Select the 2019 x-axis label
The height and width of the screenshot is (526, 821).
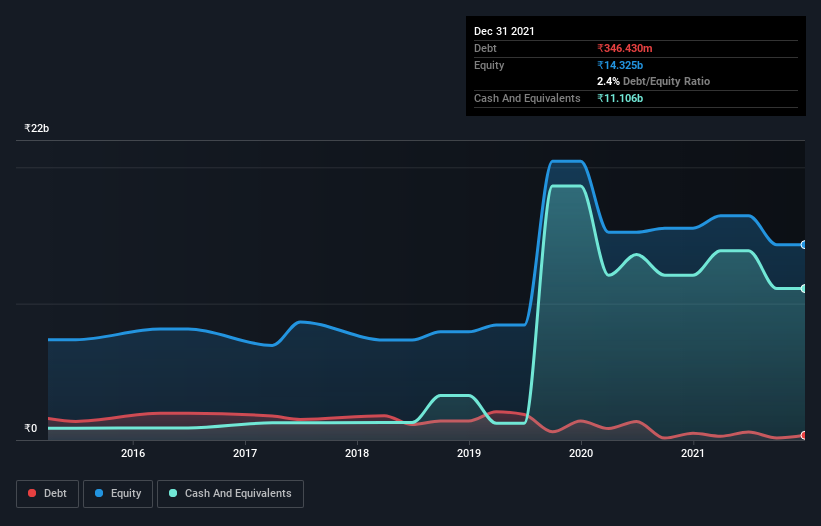coord(469,453)
